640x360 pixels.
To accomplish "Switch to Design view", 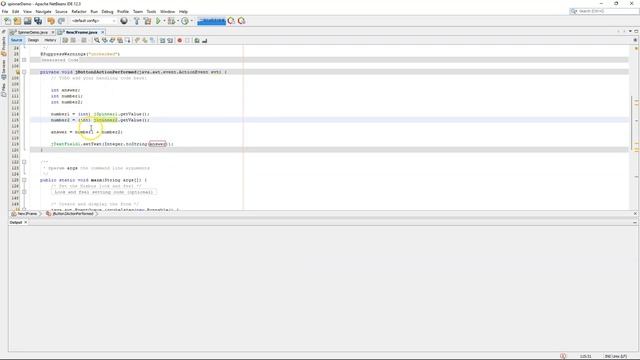I will 33,40.
